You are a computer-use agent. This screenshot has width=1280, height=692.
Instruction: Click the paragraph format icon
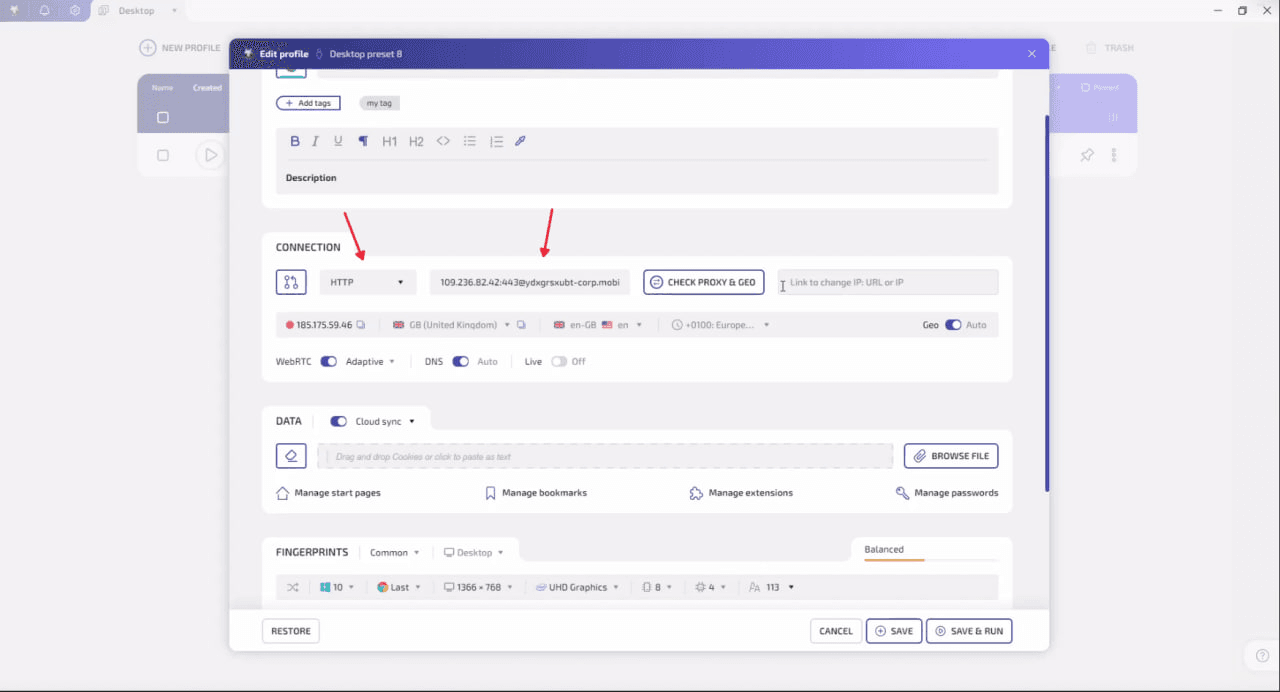coord(363,141)
